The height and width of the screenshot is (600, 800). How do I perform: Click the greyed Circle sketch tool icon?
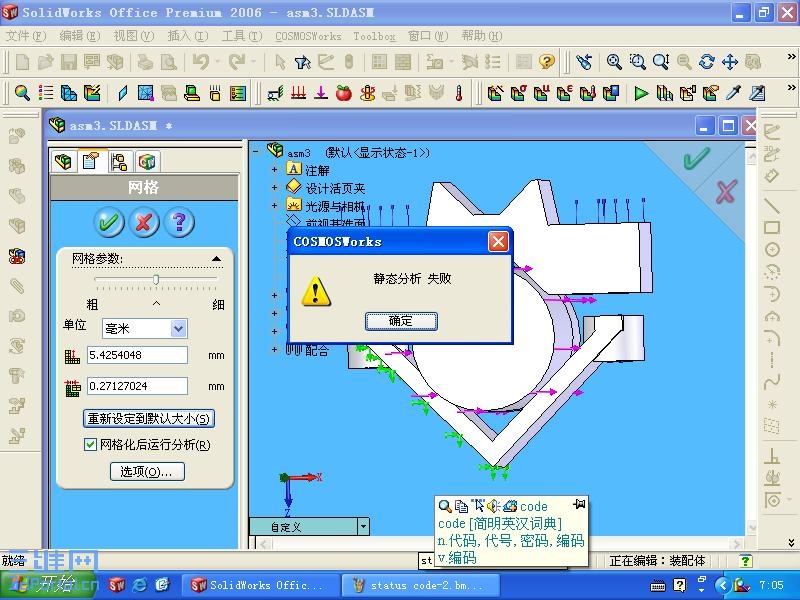pyautogui.click(x=771, y=249)
